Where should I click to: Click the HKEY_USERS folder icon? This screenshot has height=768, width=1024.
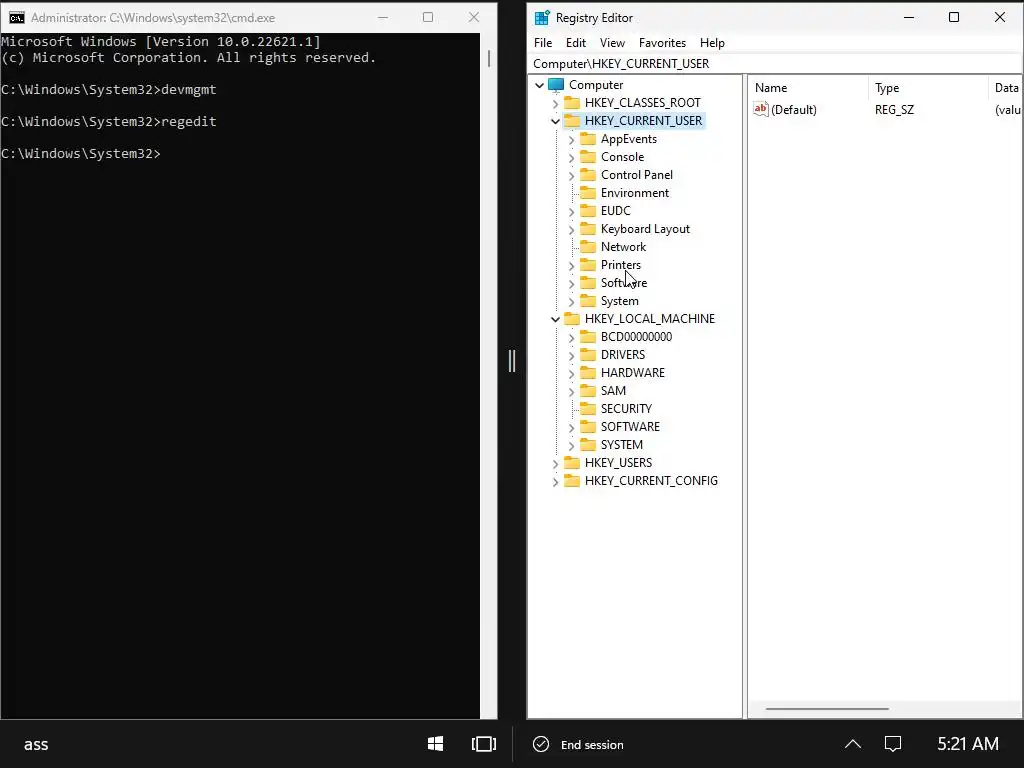572,462
